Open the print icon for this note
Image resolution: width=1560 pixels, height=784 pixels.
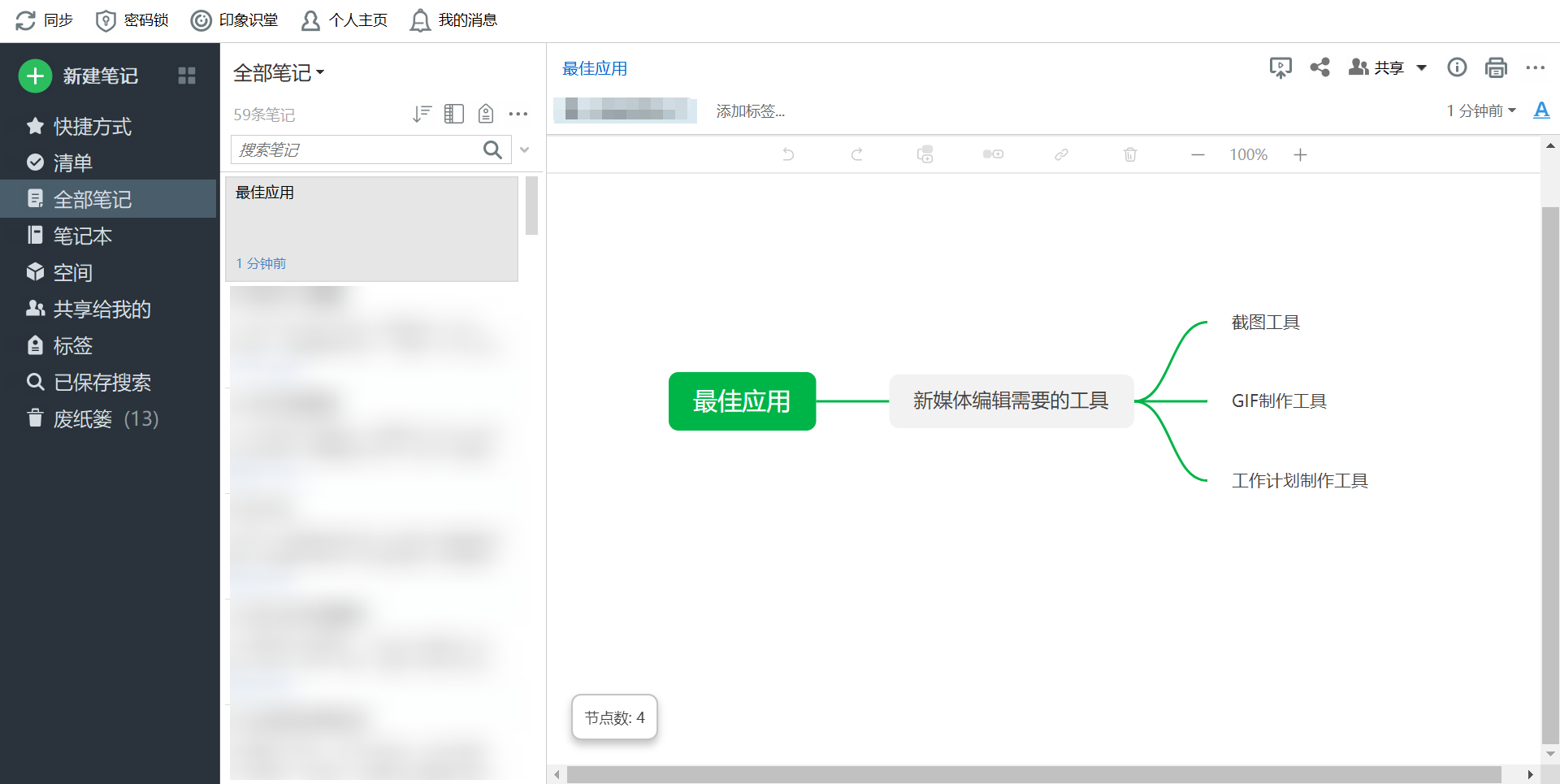[1496, 67]
